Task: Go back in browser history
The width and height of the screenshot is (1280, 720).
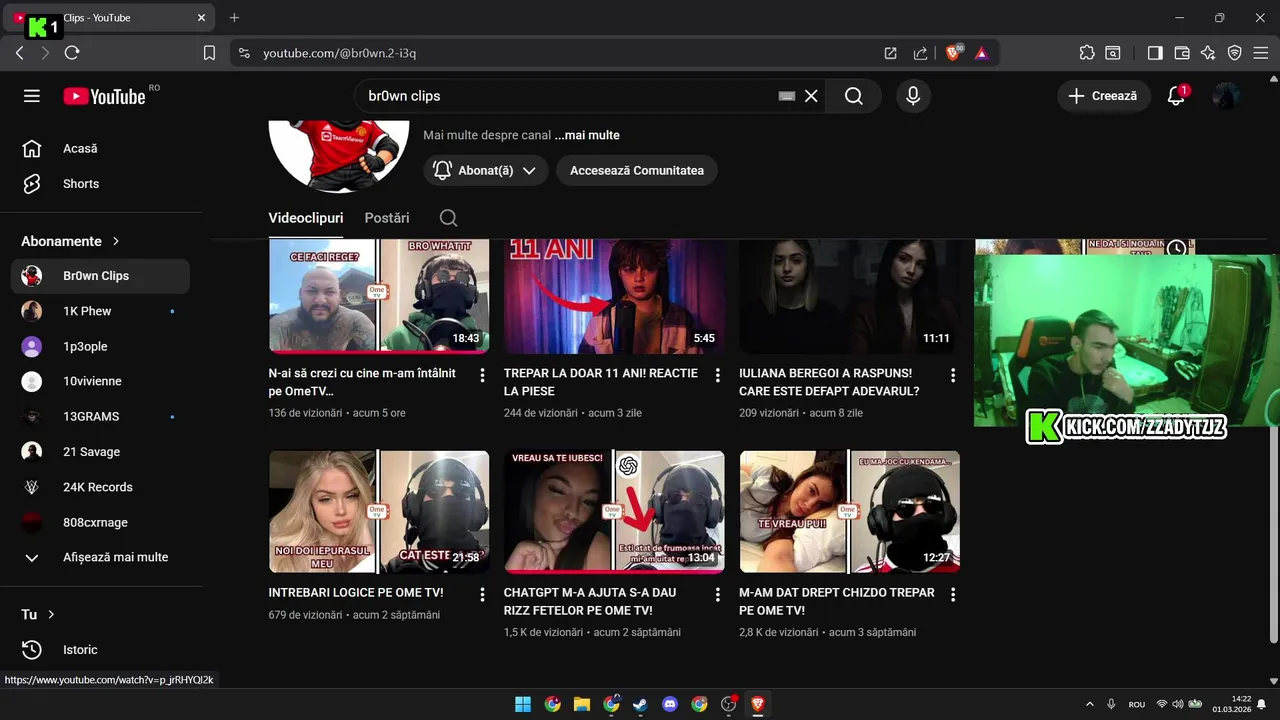Action: [20, 53]
